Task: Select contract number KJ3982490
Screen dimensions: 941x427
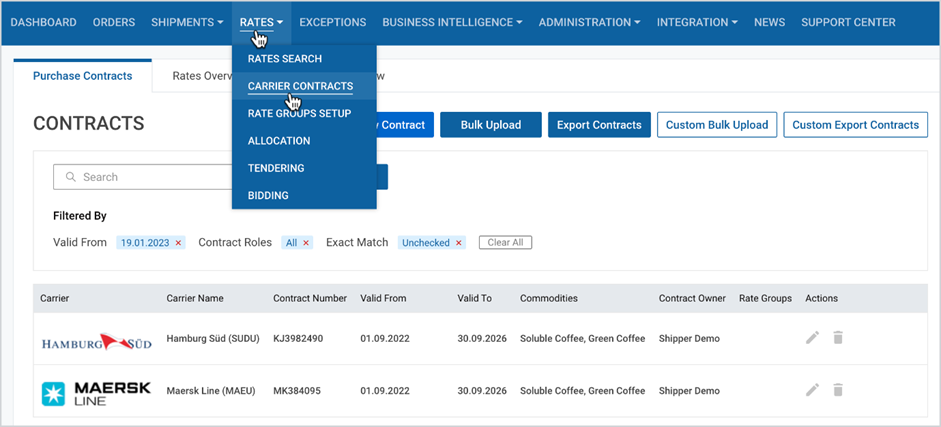Action: (298, 338)
